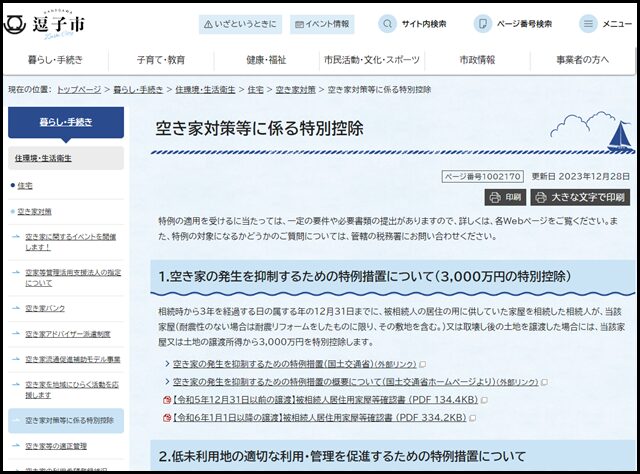Print with 大きな文字で印刷 button
This screenshot has width=640, height=474.
click(580, 198)
